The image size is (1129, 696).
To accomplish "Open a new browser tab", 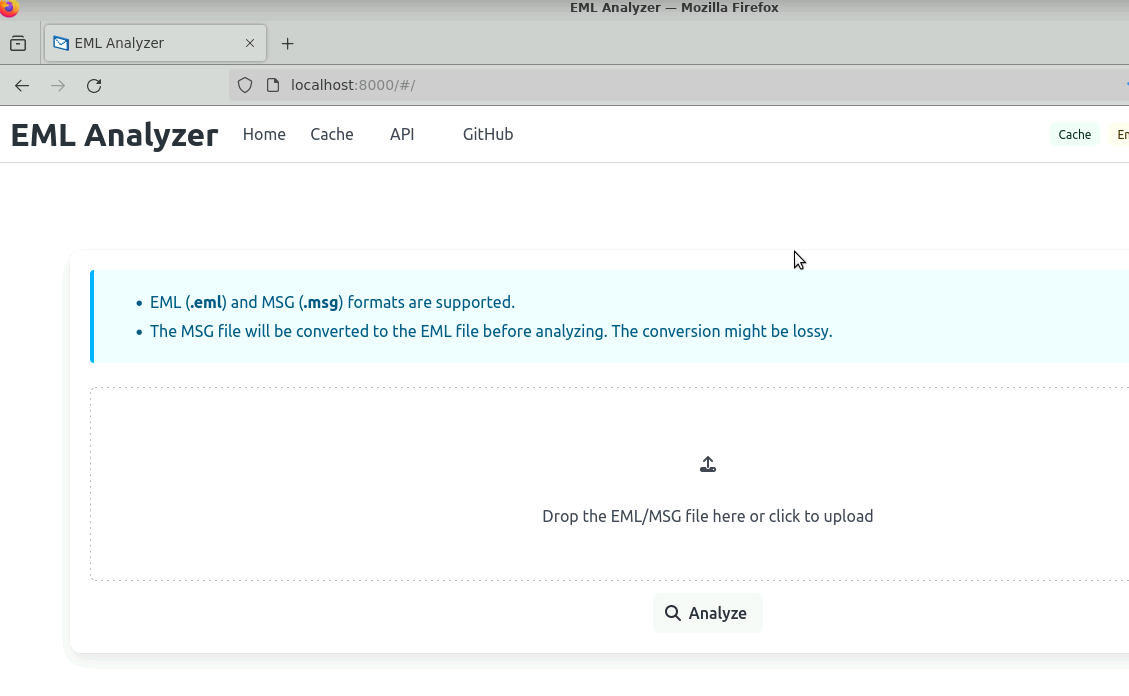I will [x=288, y=44].
